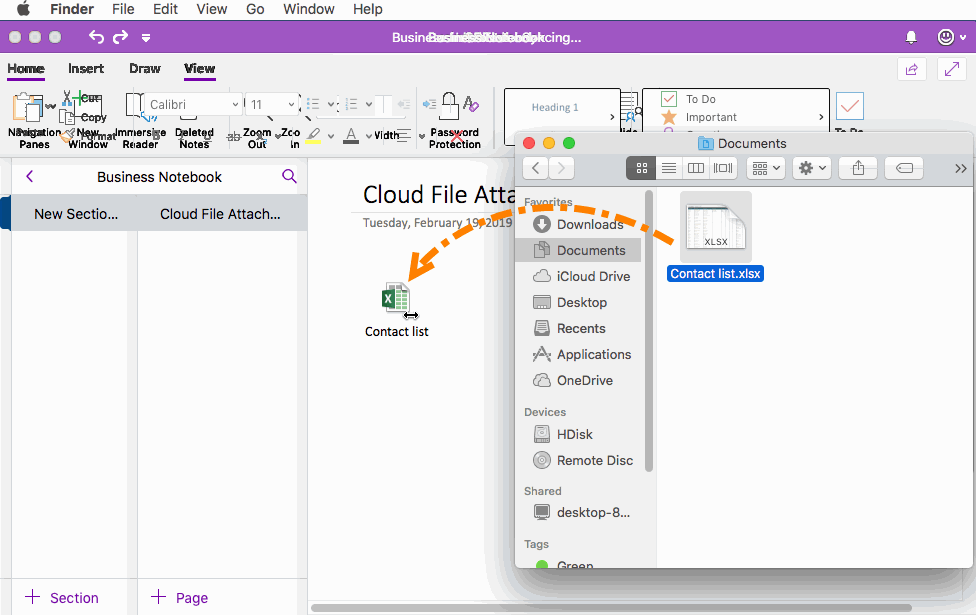Click the increase indent icon

[x=429, y=104]
